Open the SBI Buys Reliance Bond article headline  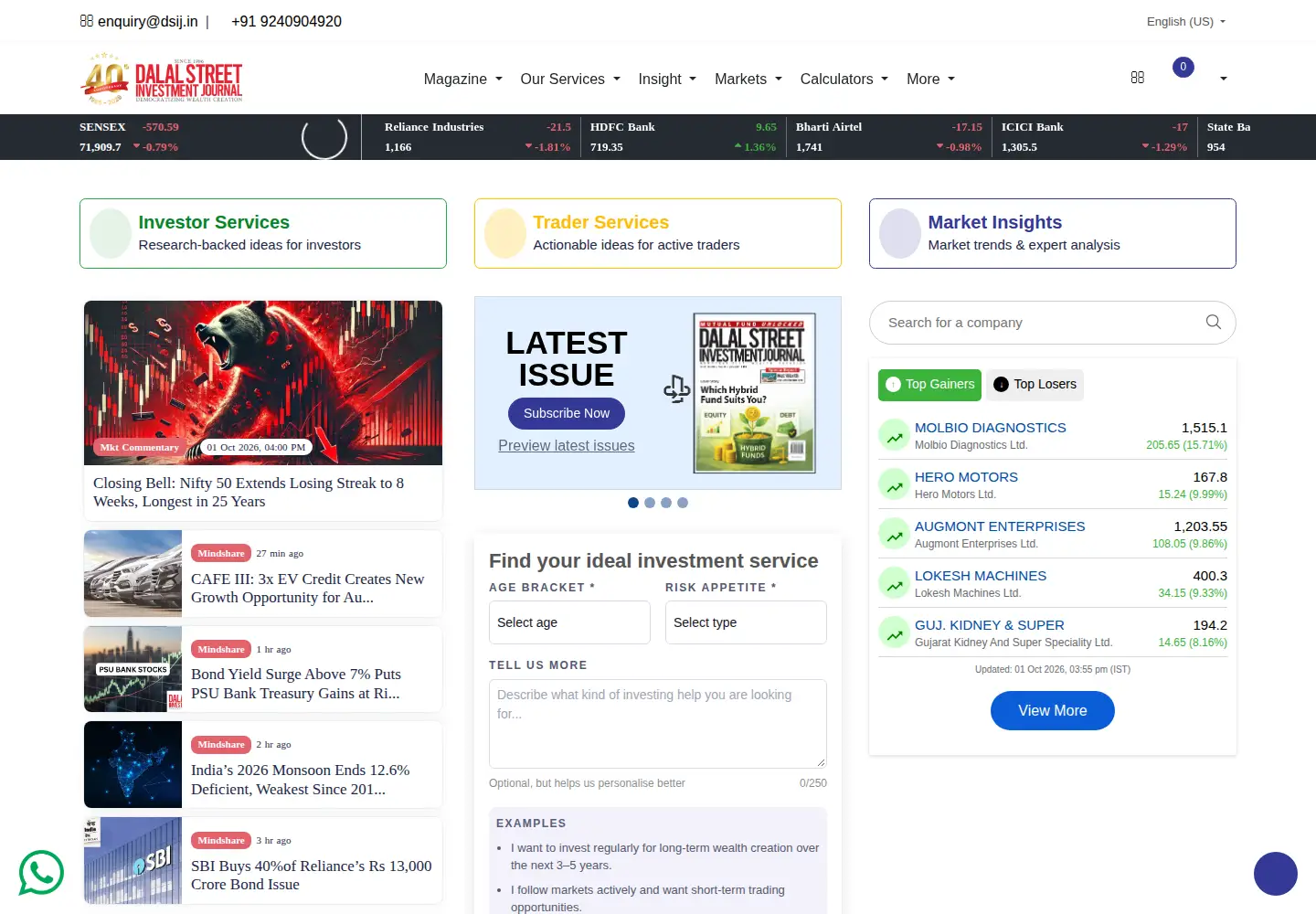(x=312, y=875)
